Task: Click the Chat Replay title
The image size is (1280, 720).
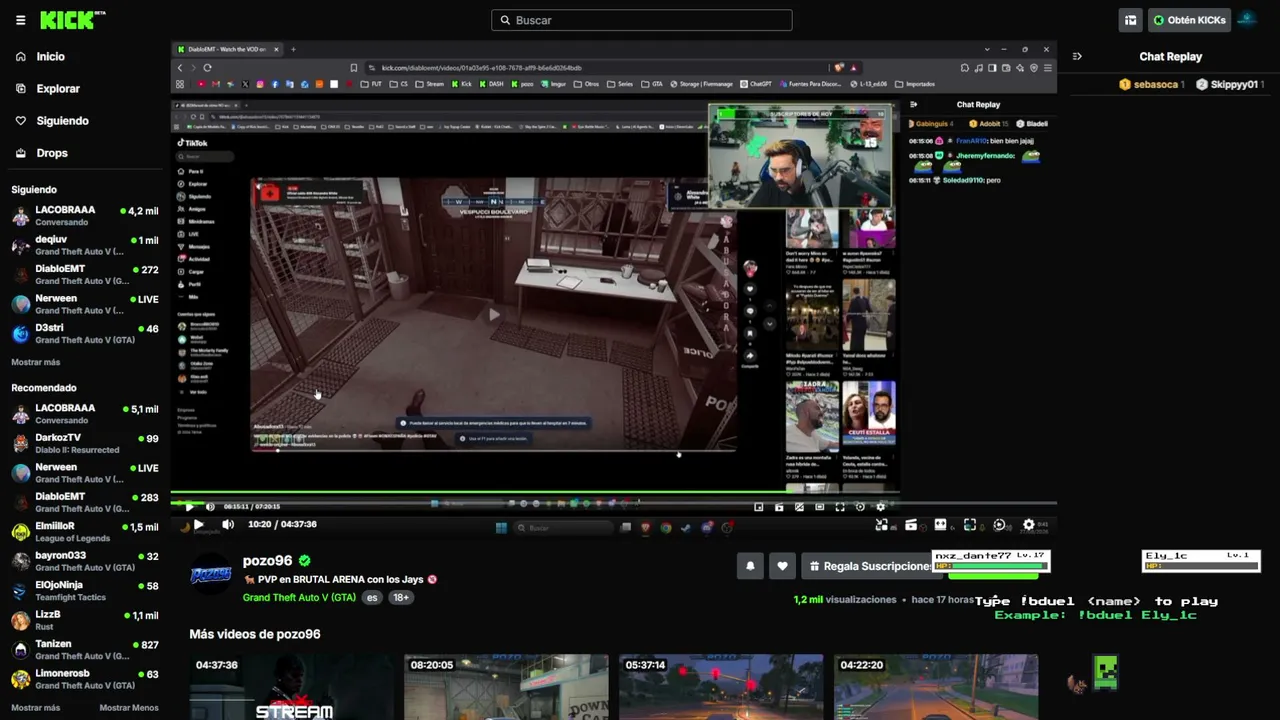Action: 1171,57
